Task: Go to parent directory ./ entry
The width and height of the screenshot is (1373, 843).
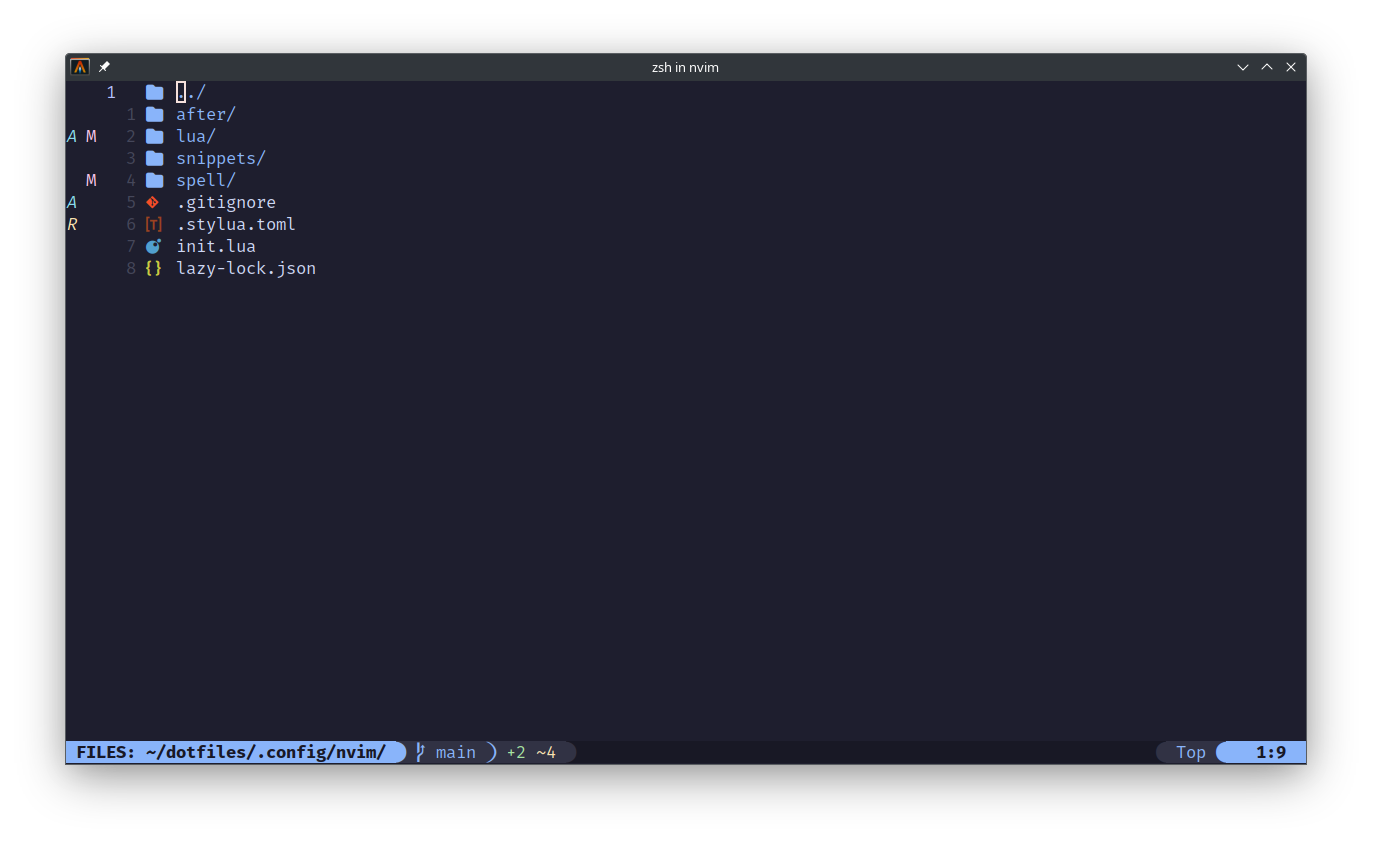Action: pos(191,92)
